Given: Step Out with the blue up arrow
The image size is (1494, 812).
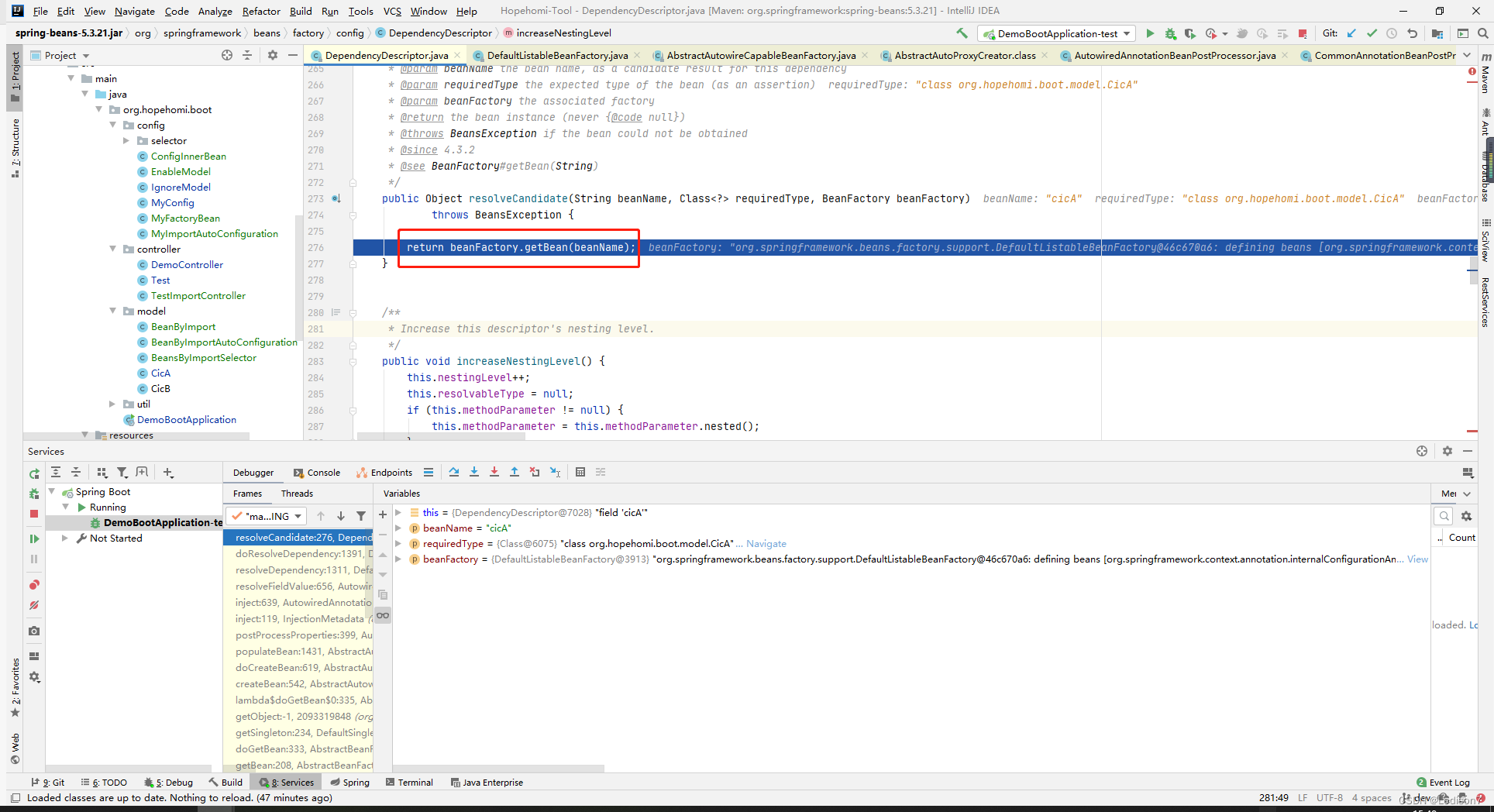Looking at the screenshot, I should [515, 472].
